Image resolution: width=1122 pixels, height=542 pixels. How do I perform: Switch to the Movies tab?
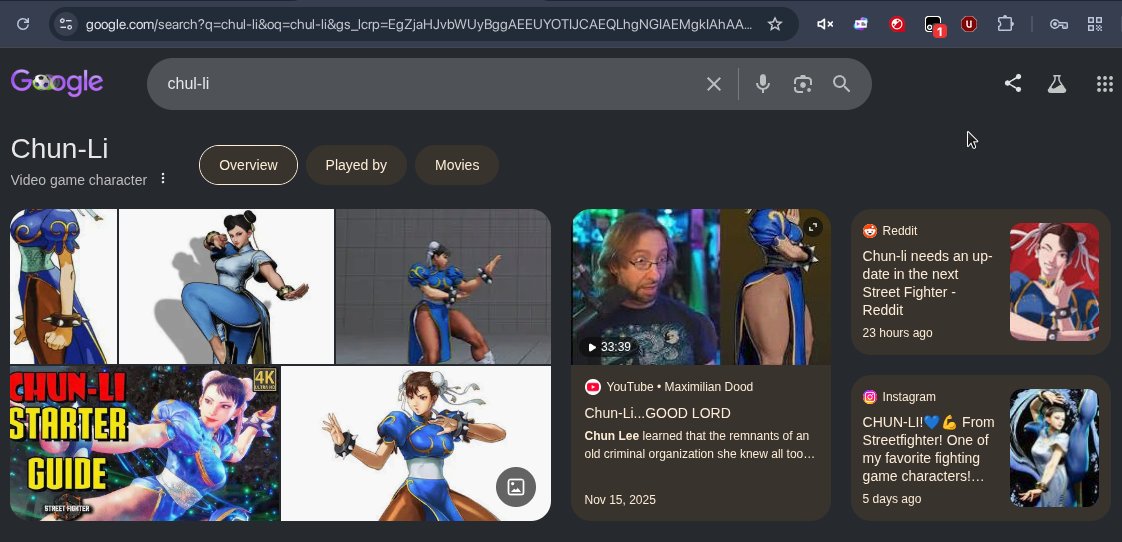click(457, 165)
